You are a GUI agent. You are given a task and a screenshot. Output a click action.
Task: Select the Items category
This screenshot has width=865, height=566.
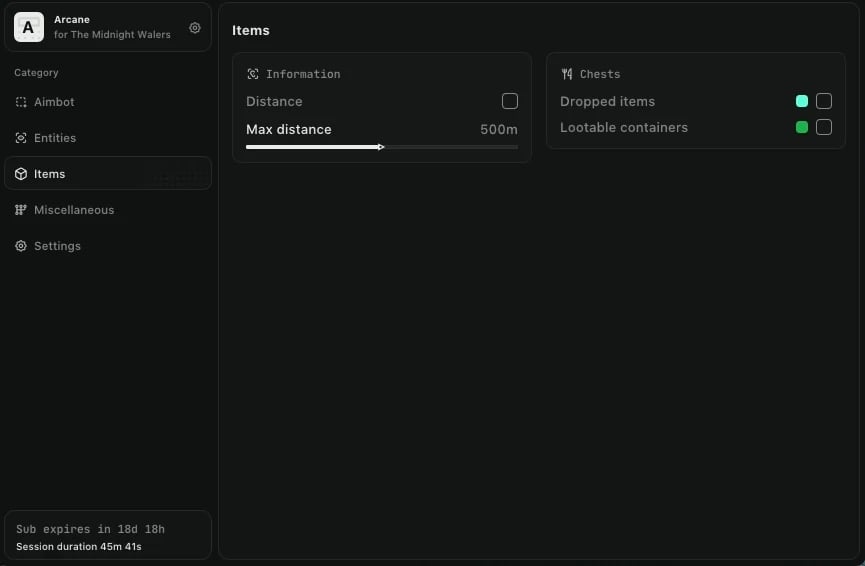click(108, 174)
